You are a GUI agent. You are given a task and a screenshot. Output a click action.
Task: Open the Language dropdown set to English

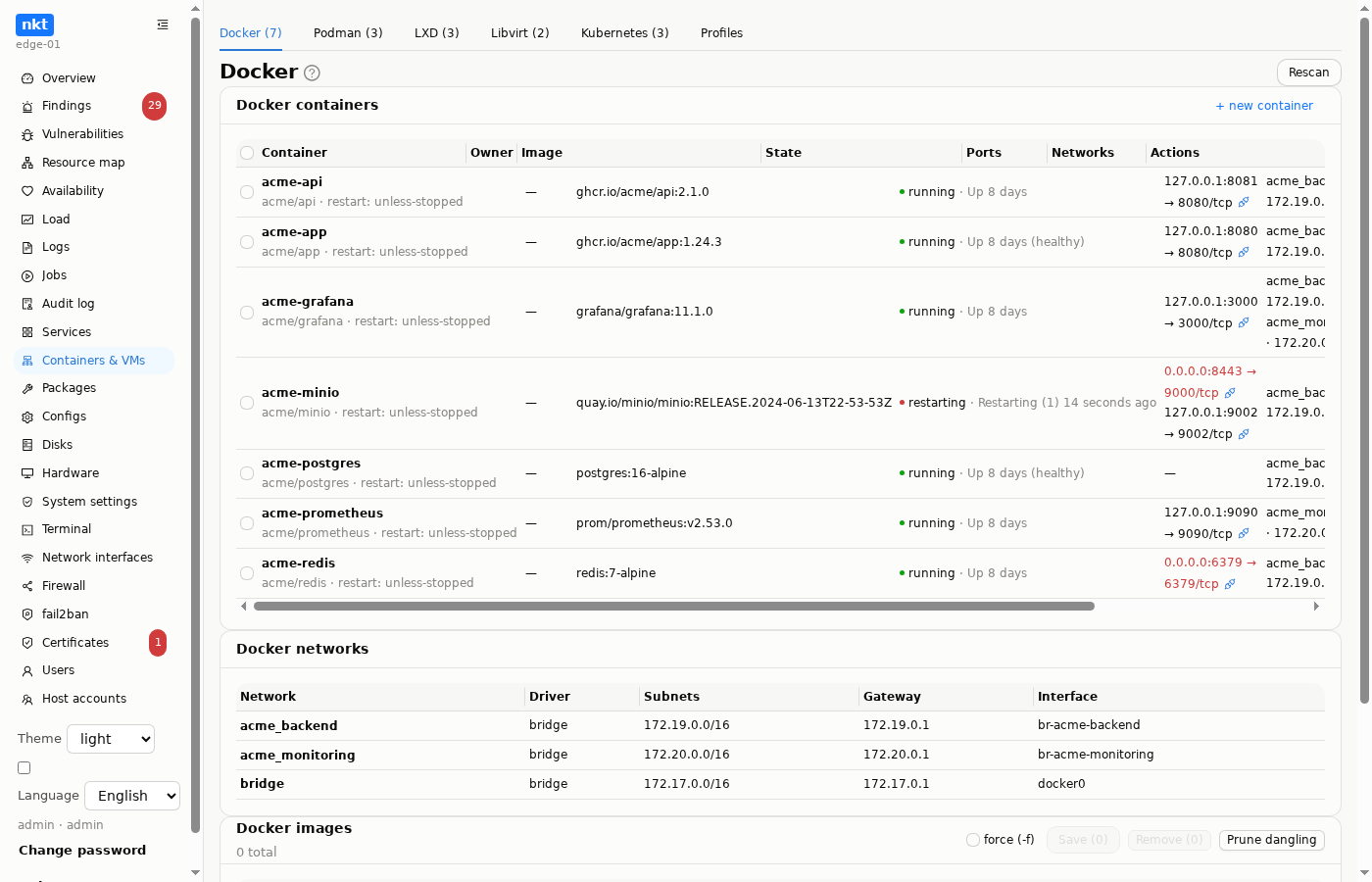point(132,796)
